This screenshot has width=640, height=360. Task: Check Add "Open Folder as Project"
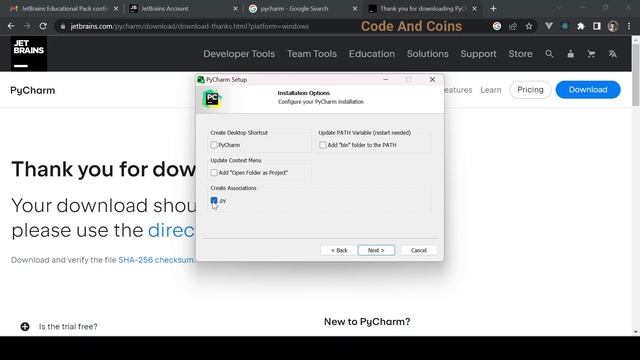214,173
